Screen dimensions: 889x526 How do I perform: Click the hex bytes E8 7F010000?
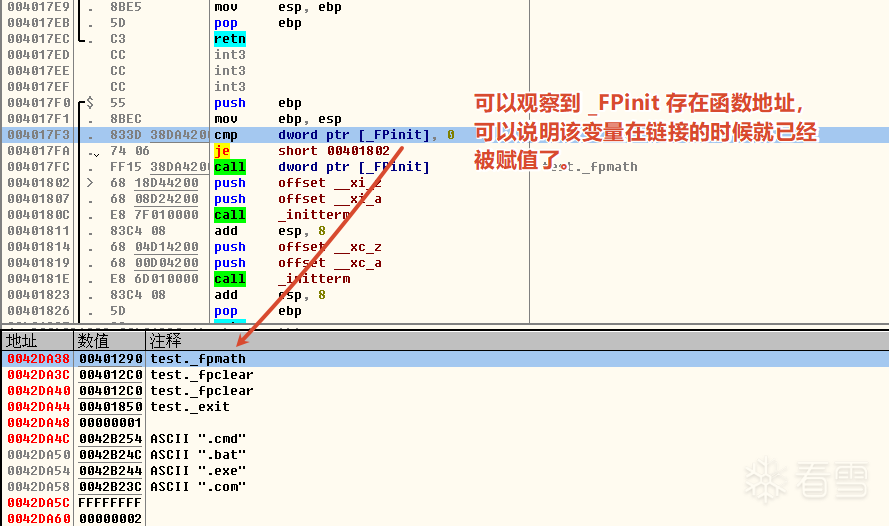click(x=154, y=215)
